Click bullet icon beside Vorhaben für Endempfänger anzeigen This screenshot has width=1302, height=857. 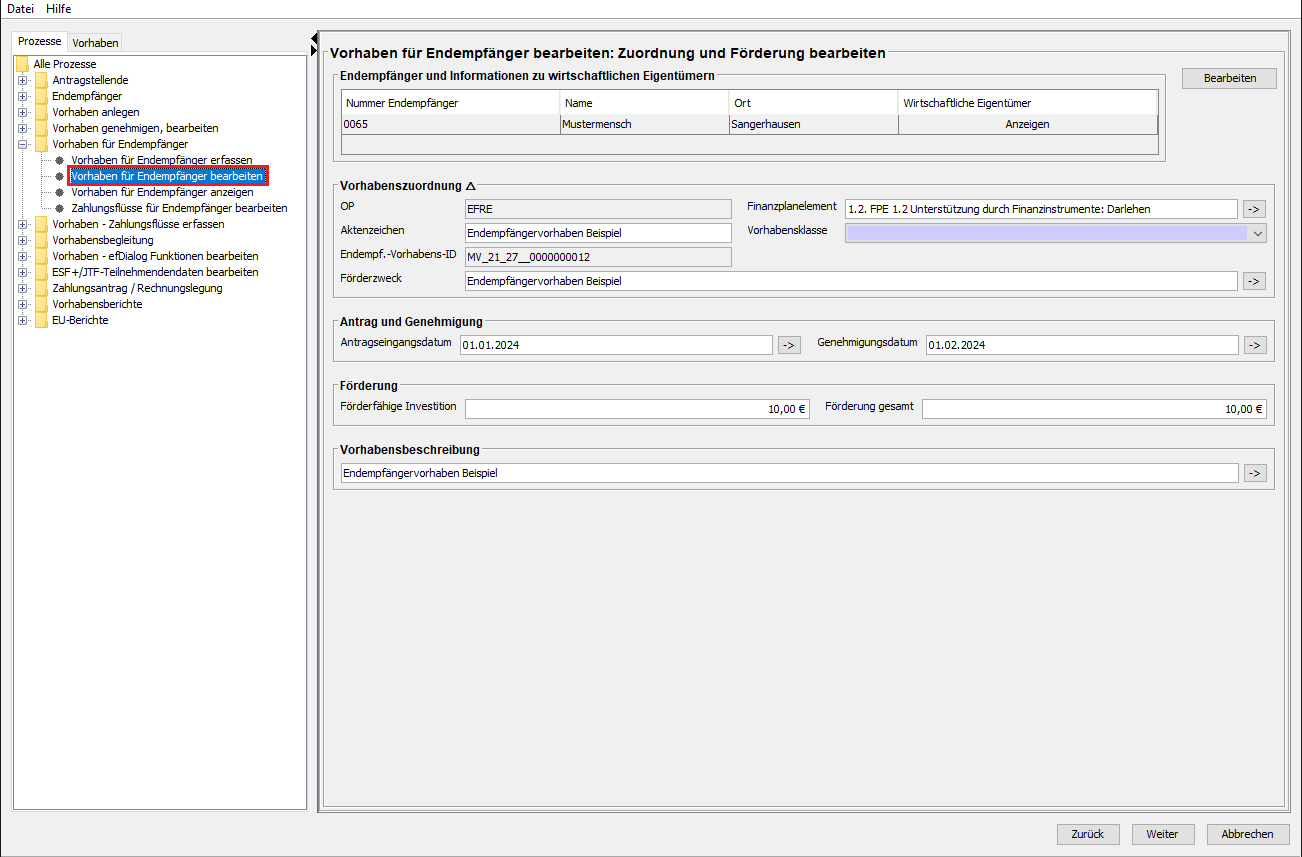[x=60, y=192]
